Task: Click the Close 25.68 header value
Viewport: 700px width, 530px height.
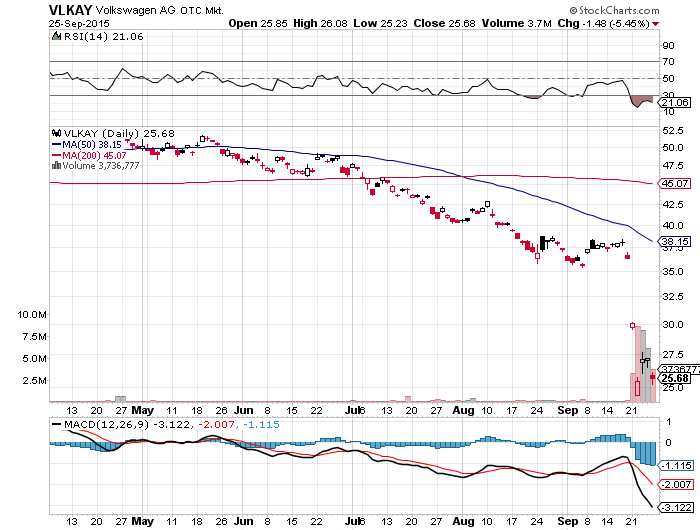Action: (444, 23)
